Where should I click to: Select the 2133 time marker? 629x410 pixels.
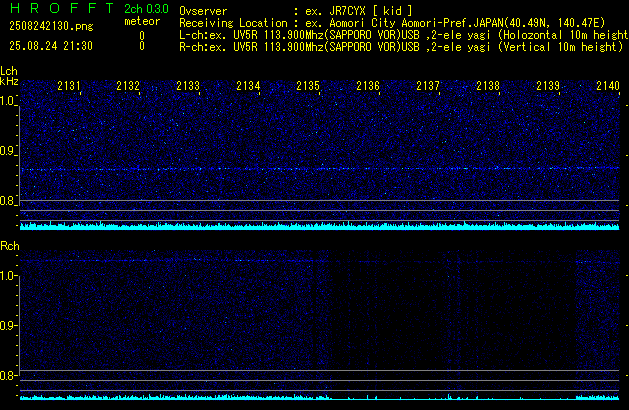point(188,86)
